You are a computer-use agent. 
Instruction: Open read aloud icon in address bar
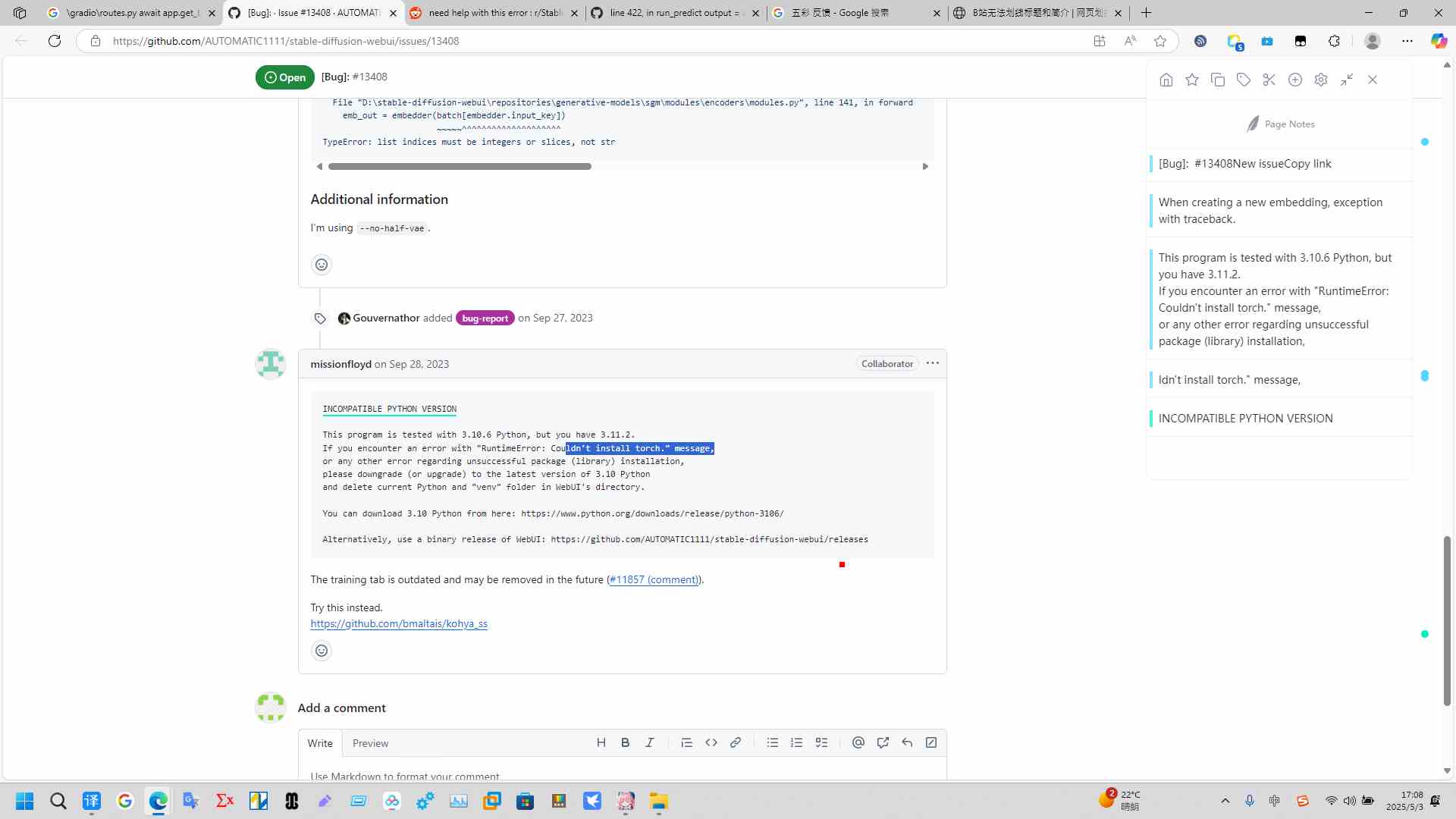(x=1130, y=41)
